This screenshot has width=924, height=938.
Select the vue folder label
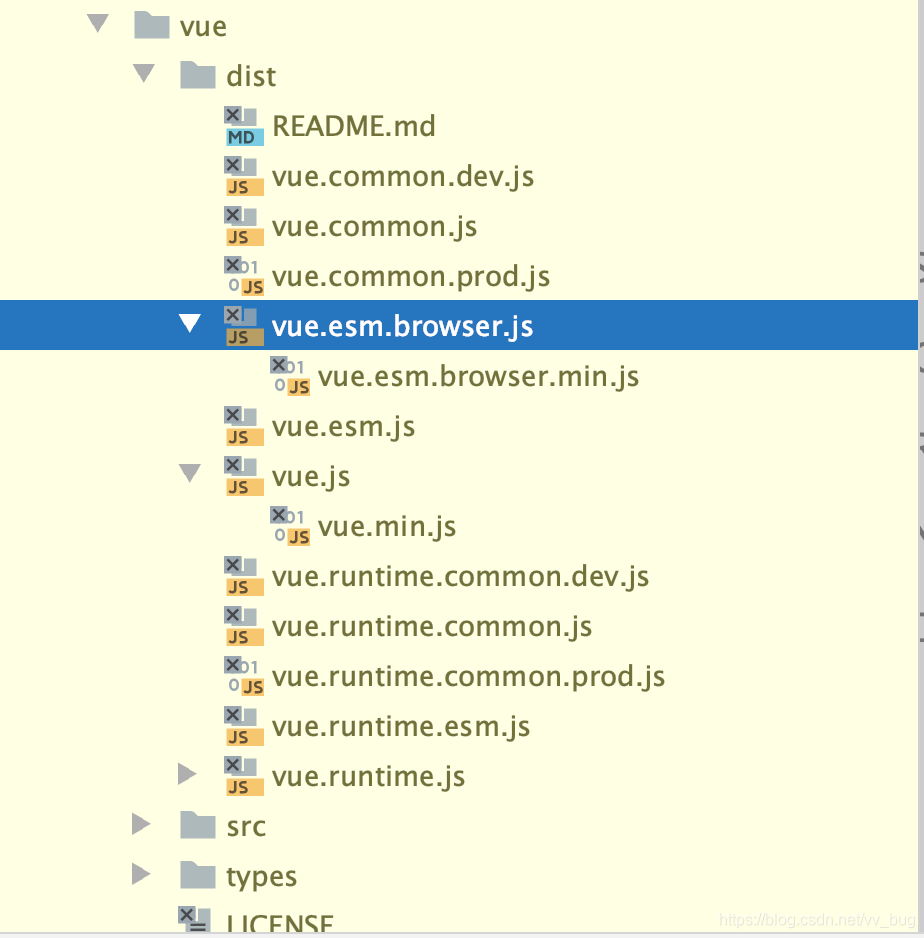(x=203, y=27)
